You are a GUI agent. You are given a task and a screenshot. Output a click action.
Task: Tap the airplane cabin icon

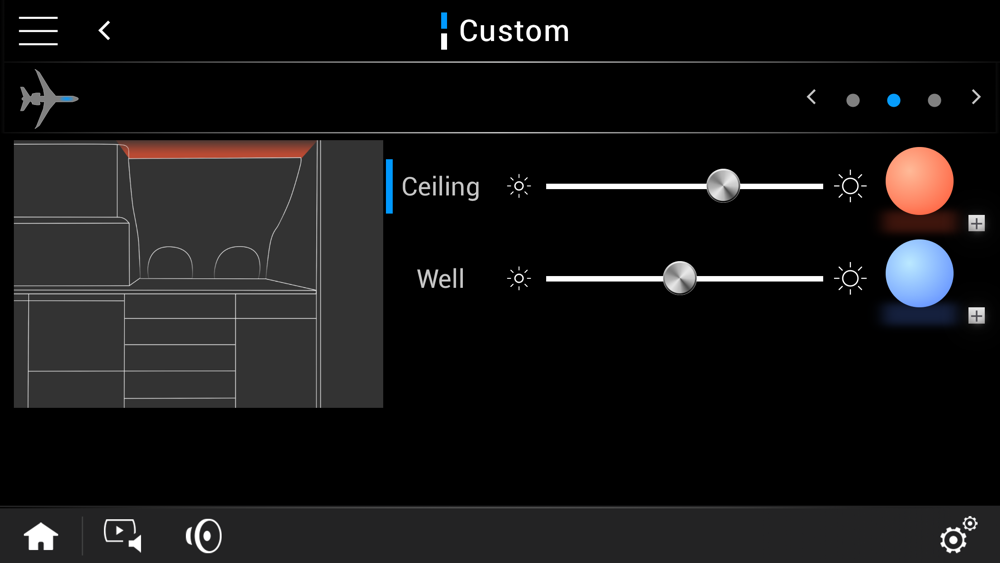pyautogui.click(x=48, y=99)
